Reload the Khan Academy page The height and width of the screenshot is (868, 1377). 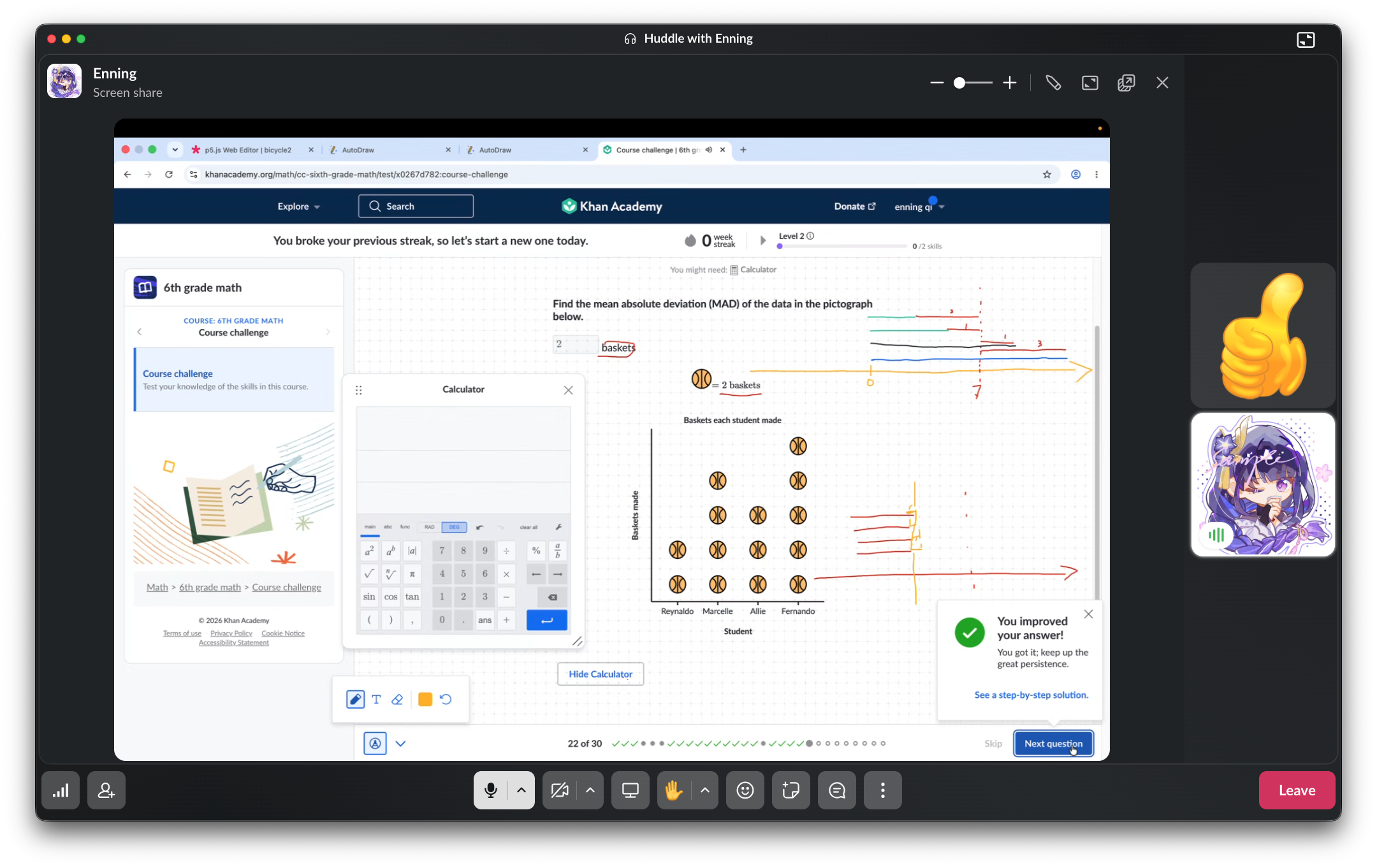click(x=169, y=175)
